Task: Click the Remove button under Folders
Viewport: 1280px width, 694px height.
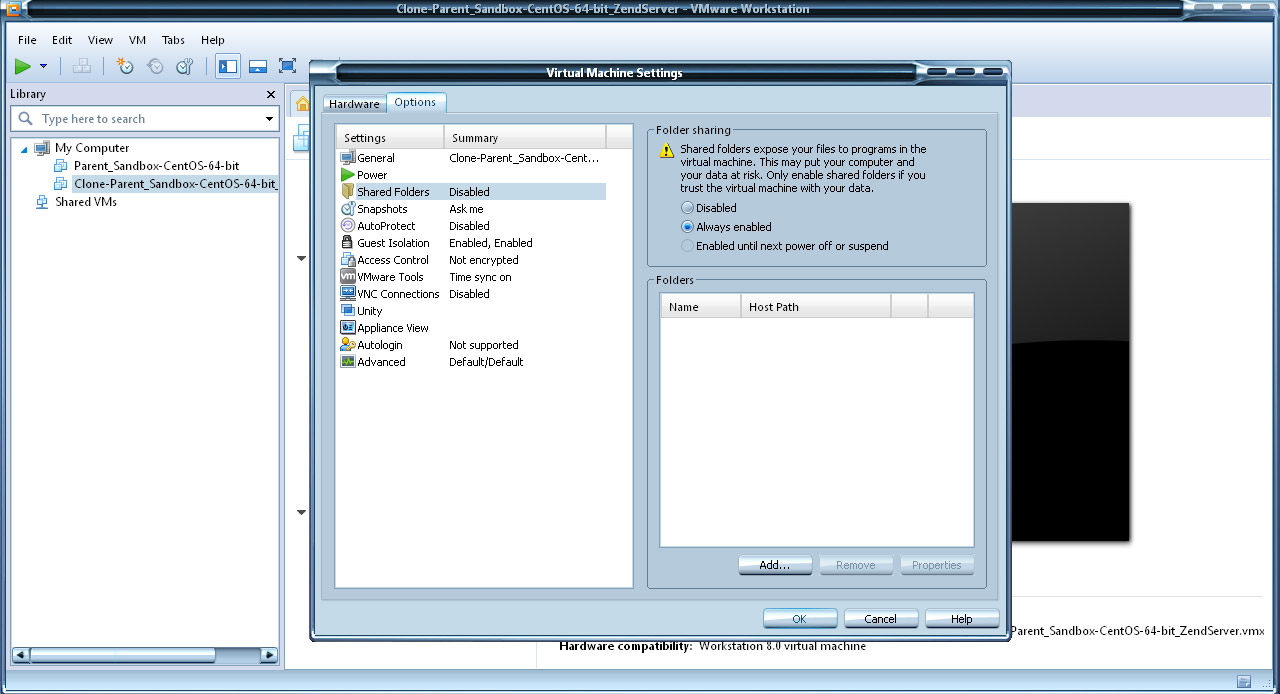Action: coord(856,565)
